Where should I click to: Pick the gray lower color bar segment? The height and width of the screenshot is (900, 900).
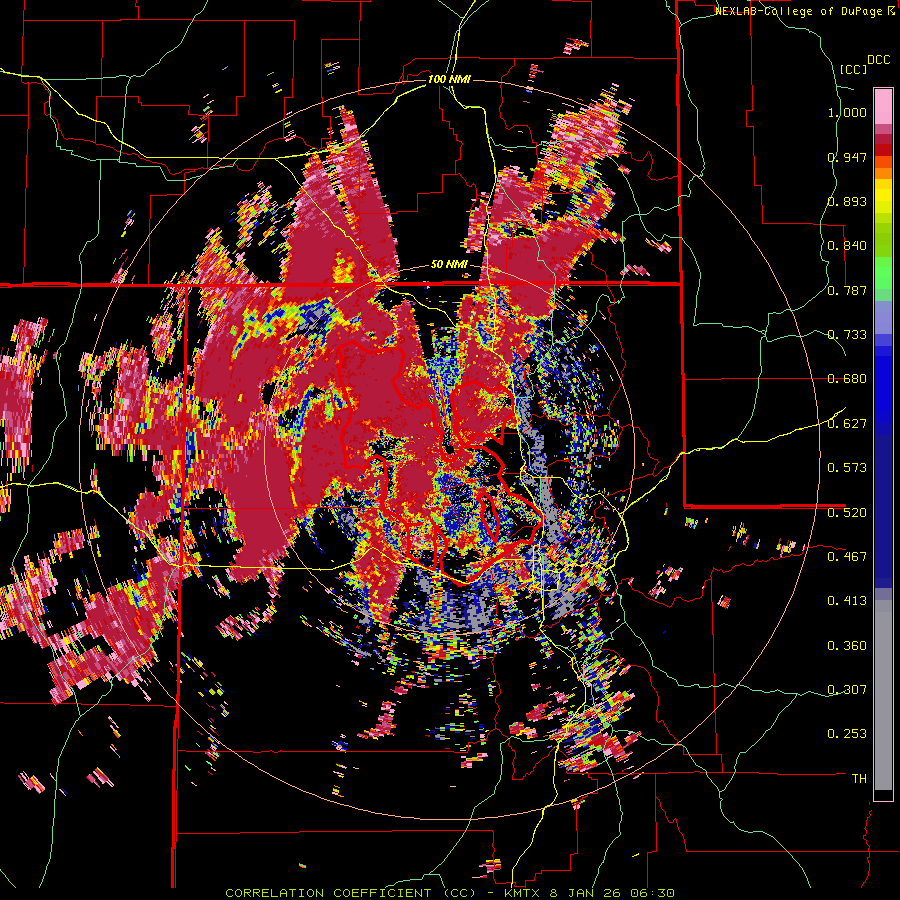(883, 695)
